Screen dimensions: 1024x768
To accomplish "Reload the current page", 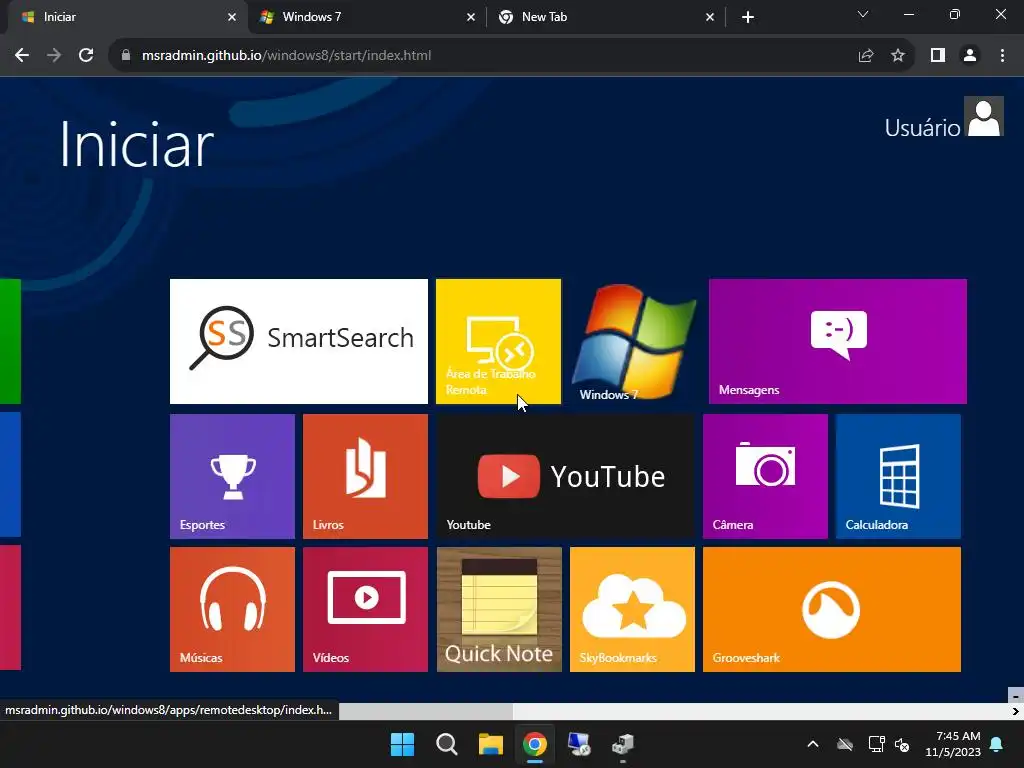I will coord(86,56).
